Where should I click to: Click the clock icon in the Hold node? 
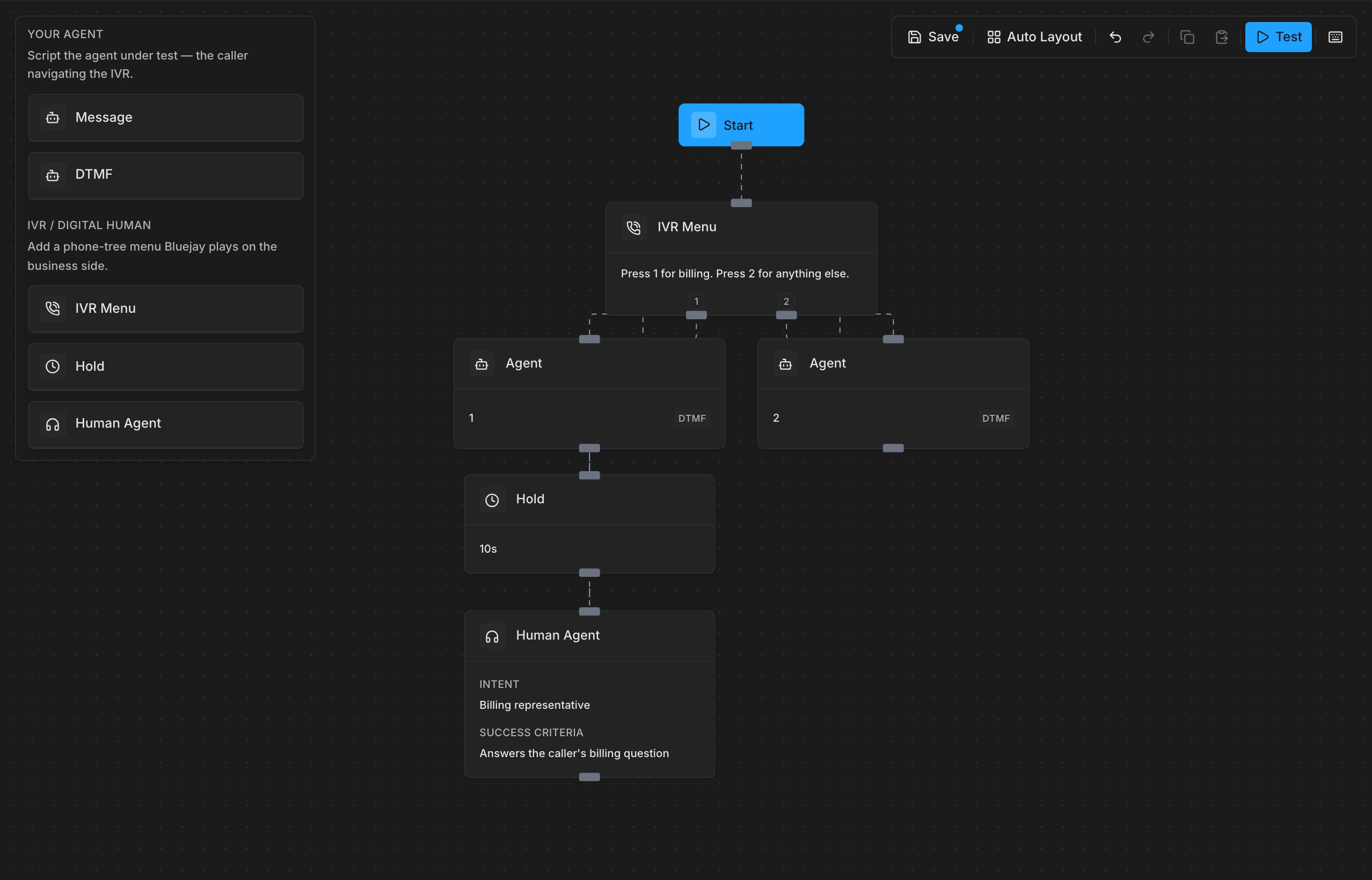pos(492,500)
